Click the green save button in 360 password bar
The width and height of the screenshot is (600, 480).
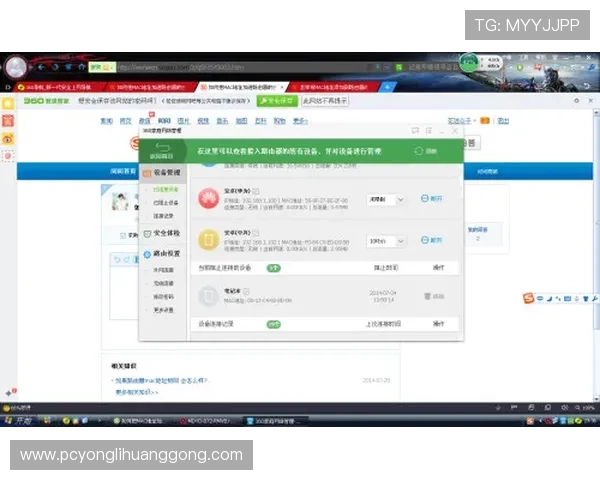[x=277, y=101]
